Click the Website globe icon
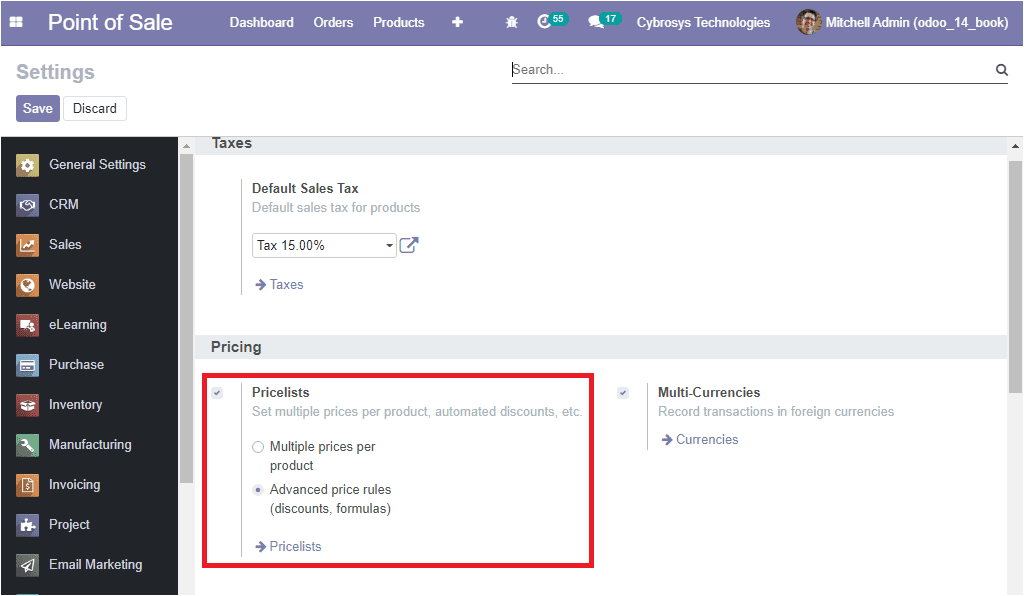 click(27, 285)
